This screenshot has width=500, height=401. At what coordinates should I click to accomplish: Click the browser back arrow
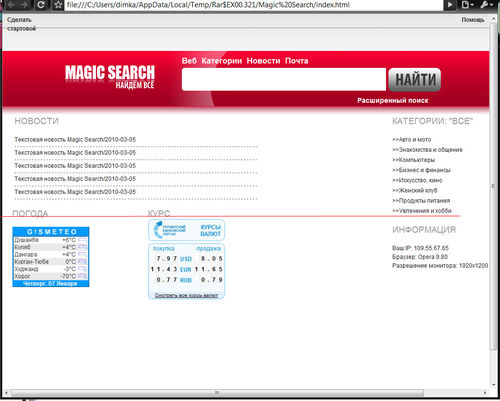pos(11,5)
